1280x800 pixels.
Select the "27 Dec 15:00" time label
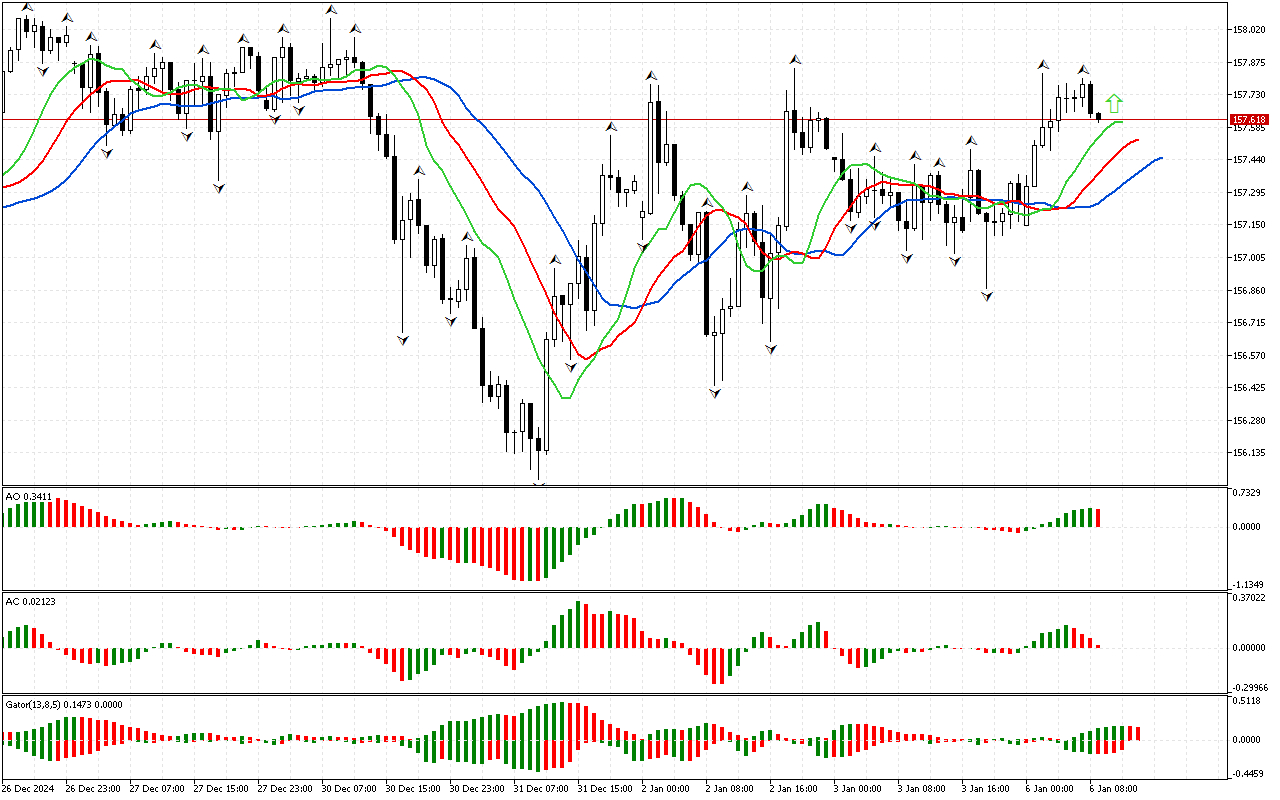221,789
